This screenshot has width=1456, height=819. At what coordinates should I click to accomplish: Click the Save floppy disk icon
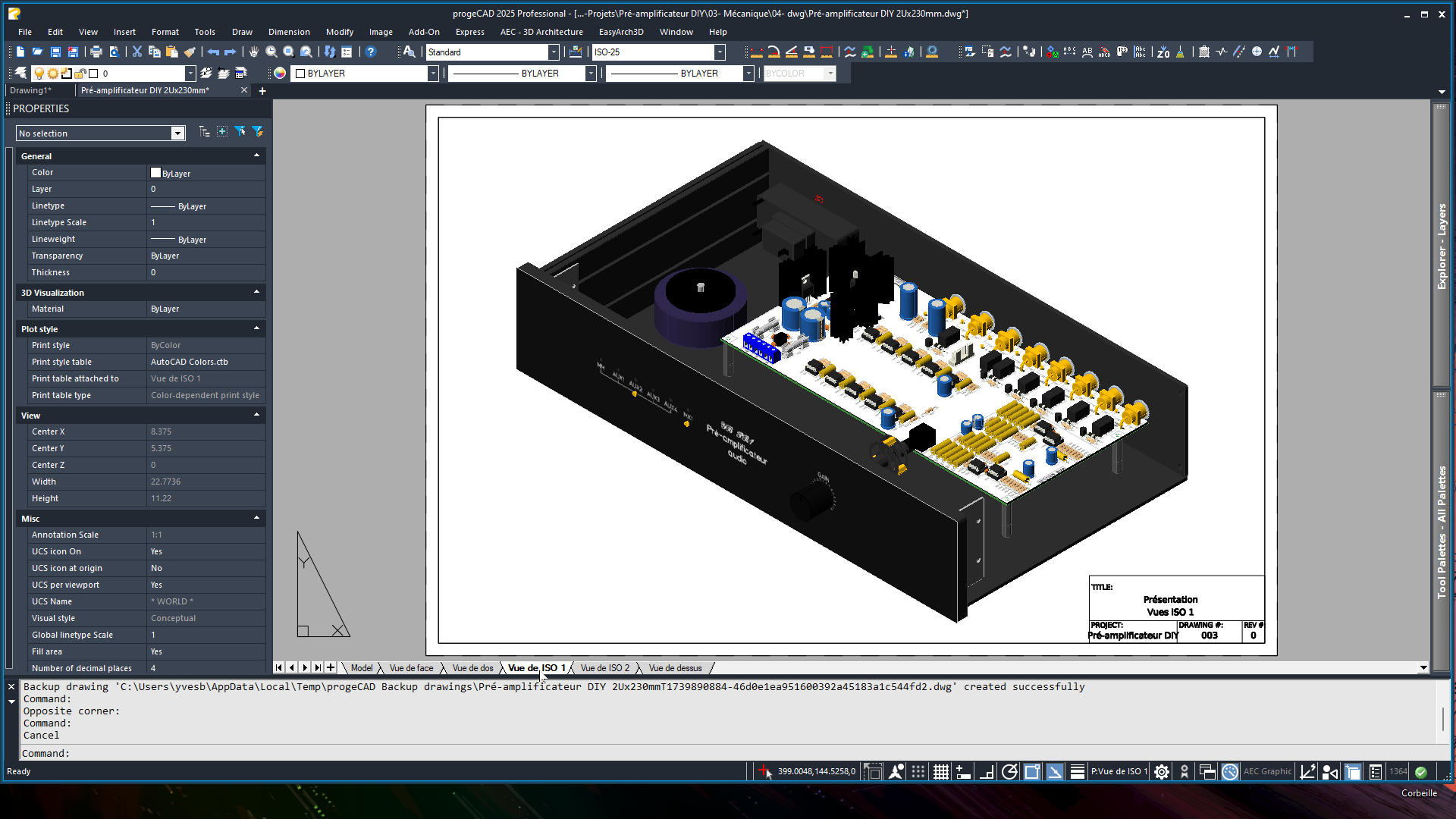tap(55, 52)
